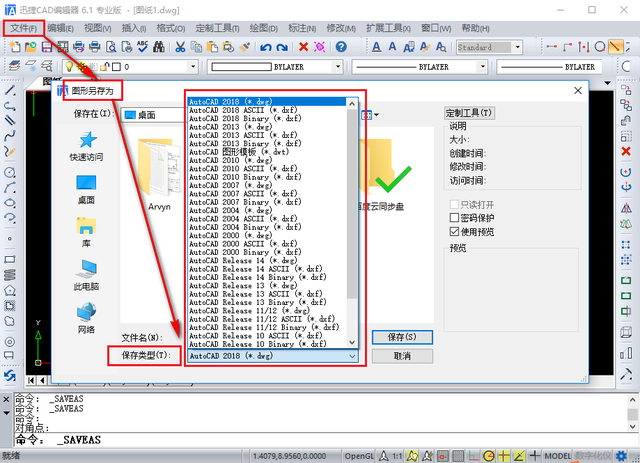
Task: Click the Undo arrow icon
Action: click(x=266, y=47)
